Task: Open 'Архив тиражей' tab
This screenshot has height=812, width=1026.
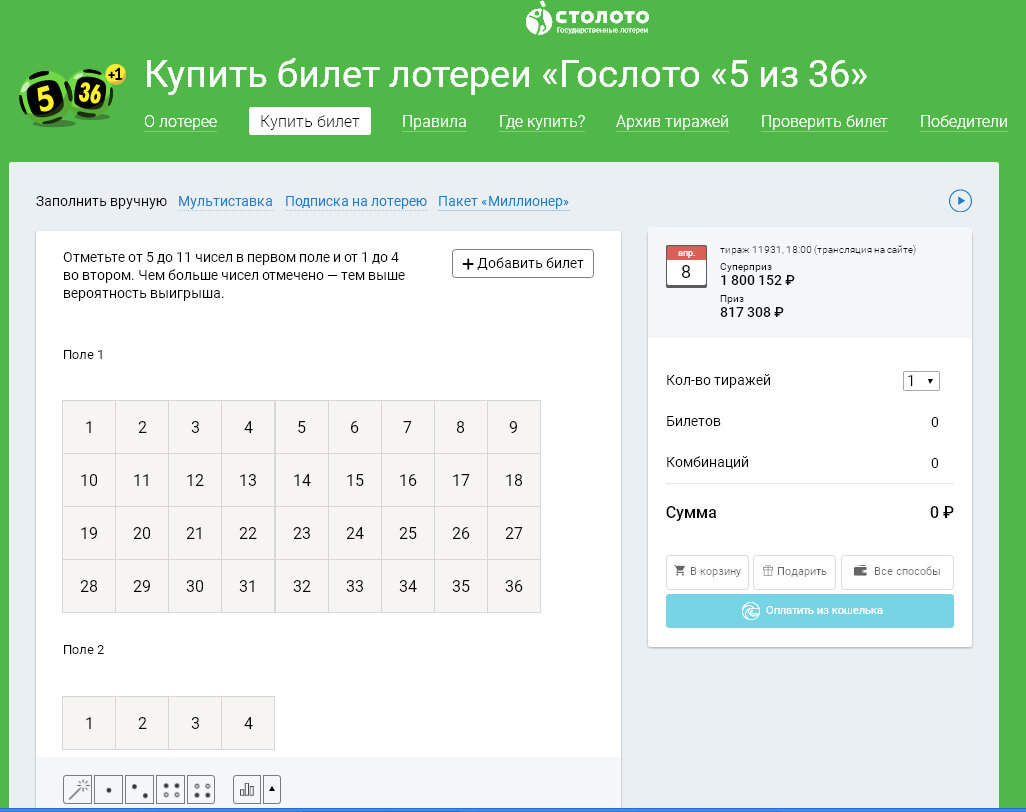Action: [x=672, y=122]
